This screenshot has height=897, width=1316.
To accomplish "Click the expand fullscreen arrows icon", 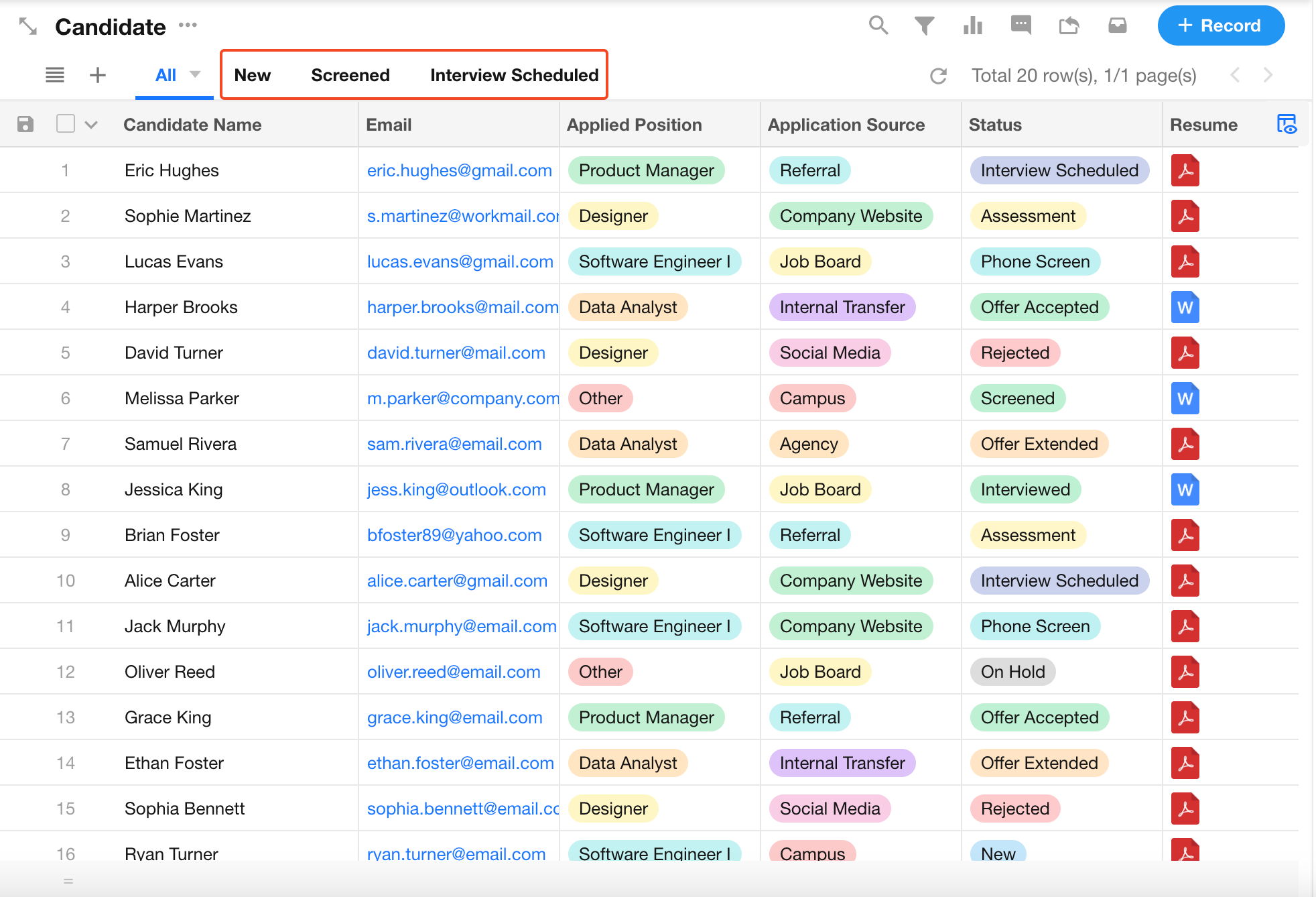I will 27,26.
